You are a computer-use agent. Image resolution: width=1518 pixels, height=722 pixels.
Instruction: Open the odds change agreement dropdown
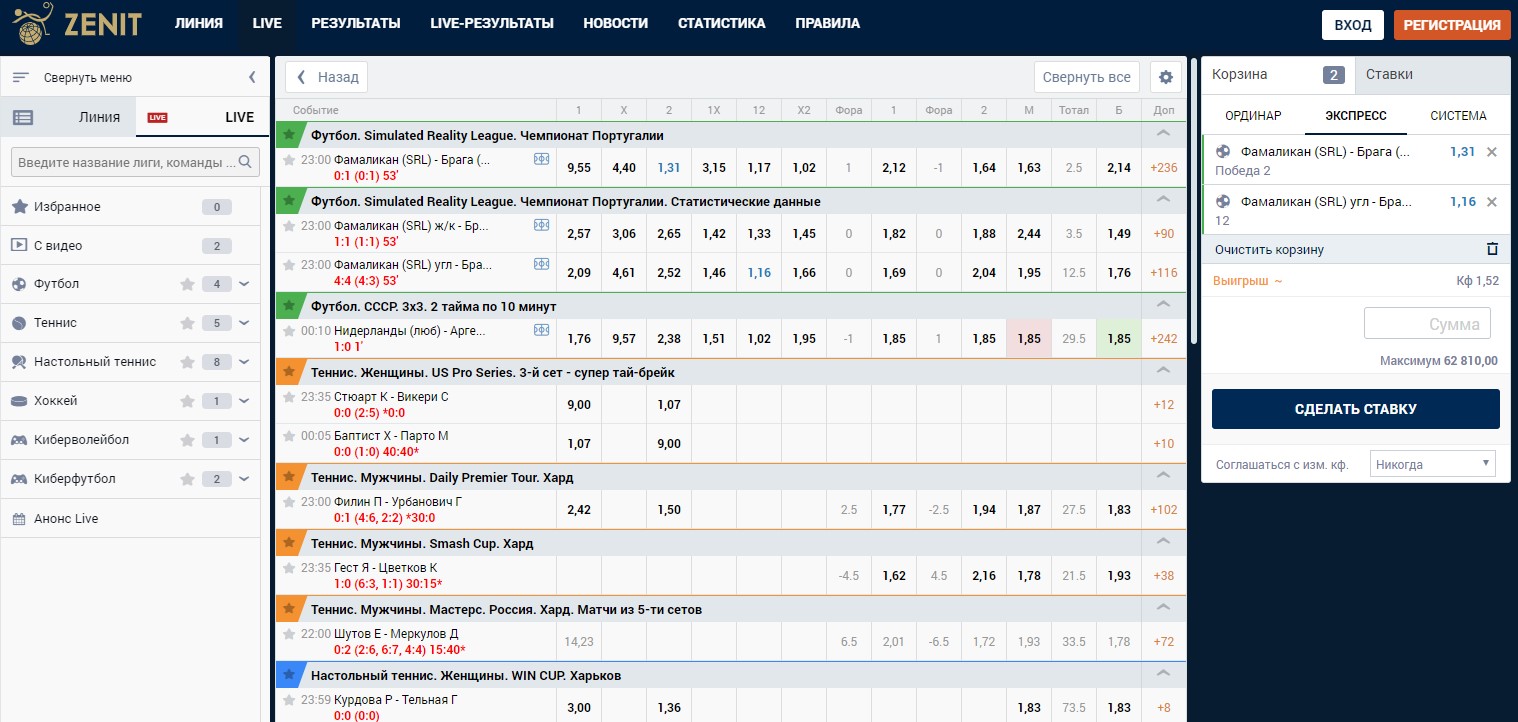pyautogui.click(x=1432, y=464)
